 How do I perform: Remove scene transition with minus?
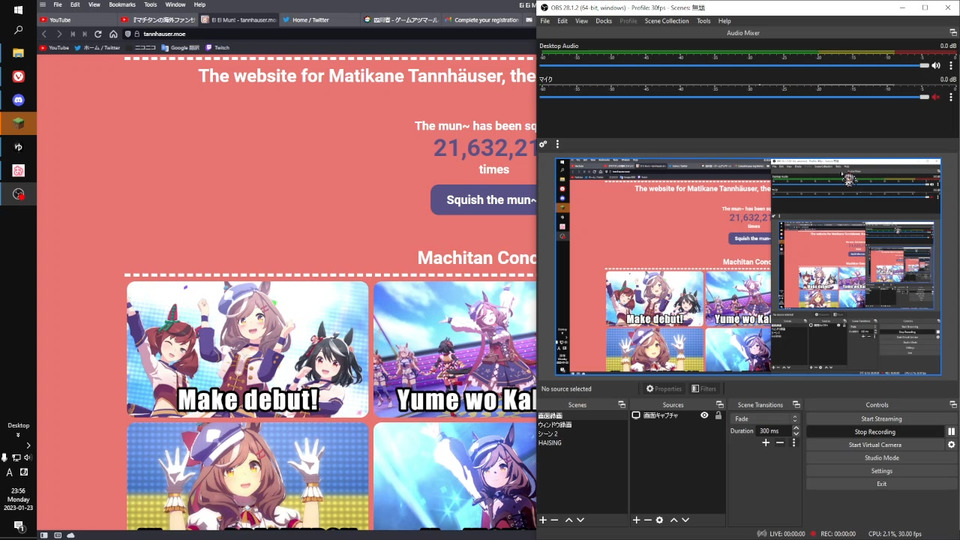pos(780,443)
